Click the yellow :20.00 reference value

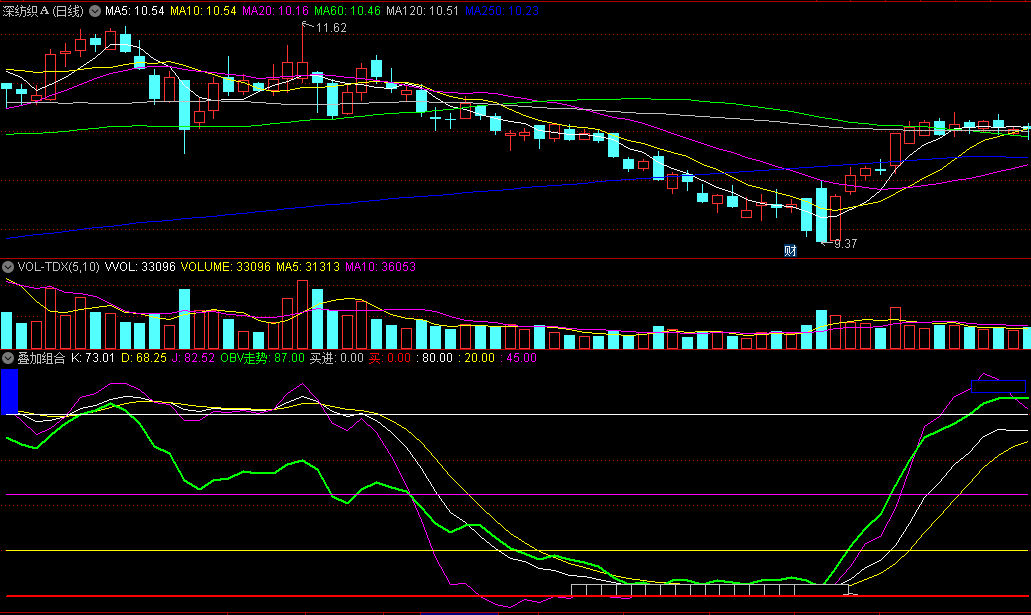click(x=477, y=358)
